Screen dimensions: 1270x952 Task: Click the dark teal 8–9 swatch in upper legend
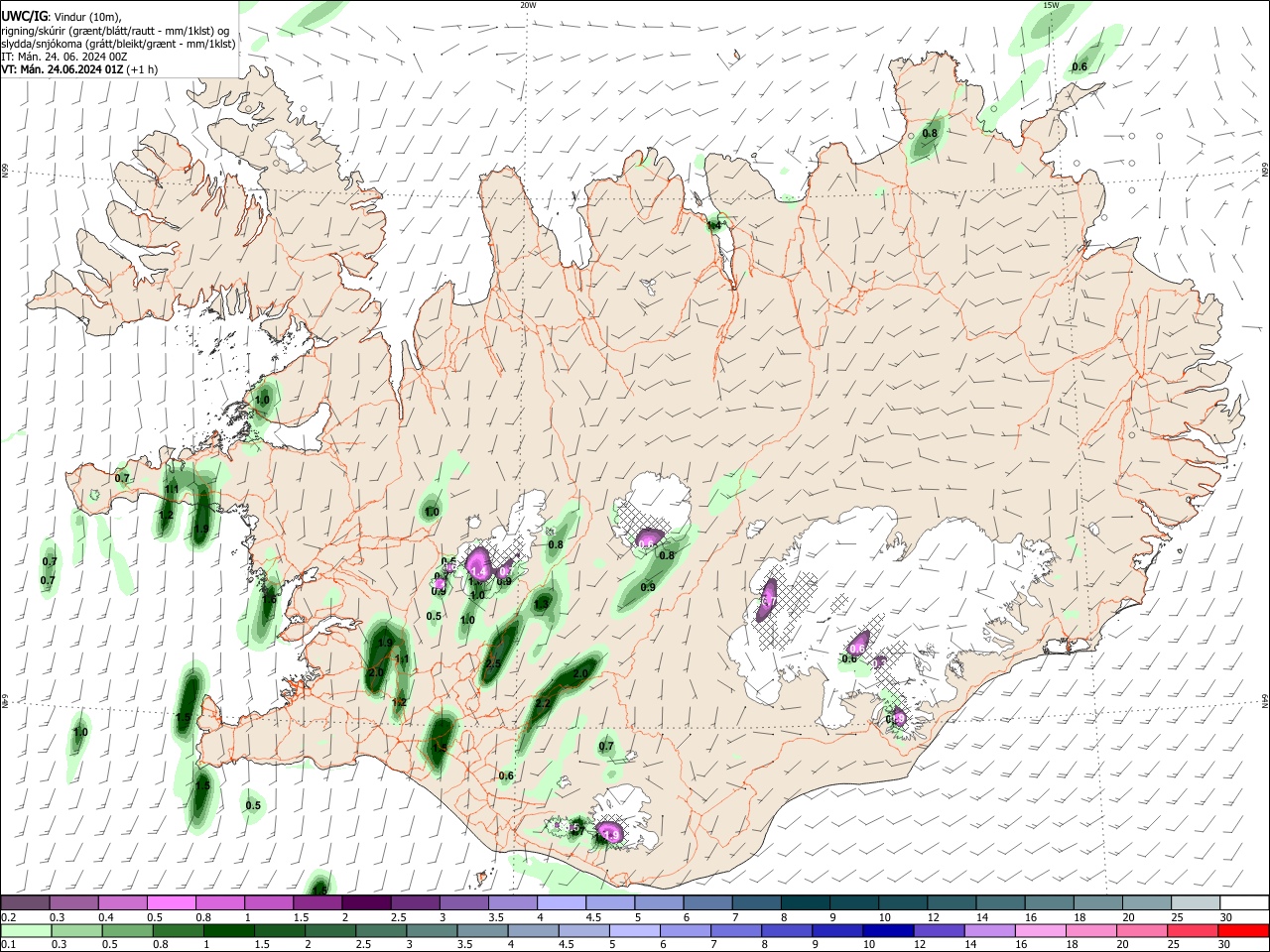pyautogui.click(x=807, y=903)
